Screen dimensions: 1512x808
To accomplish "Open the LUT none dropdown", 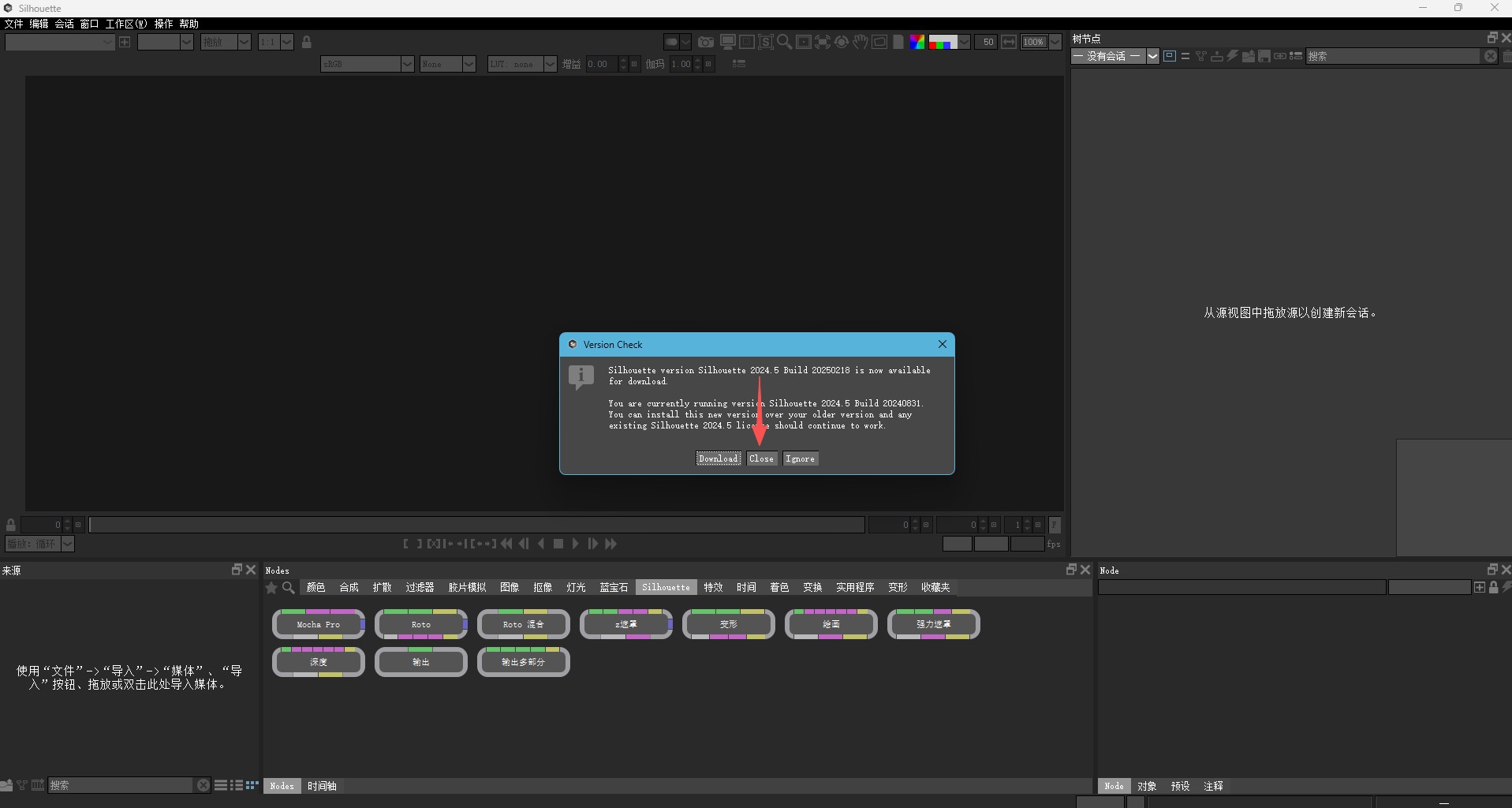I will click(x=522, y=64).
